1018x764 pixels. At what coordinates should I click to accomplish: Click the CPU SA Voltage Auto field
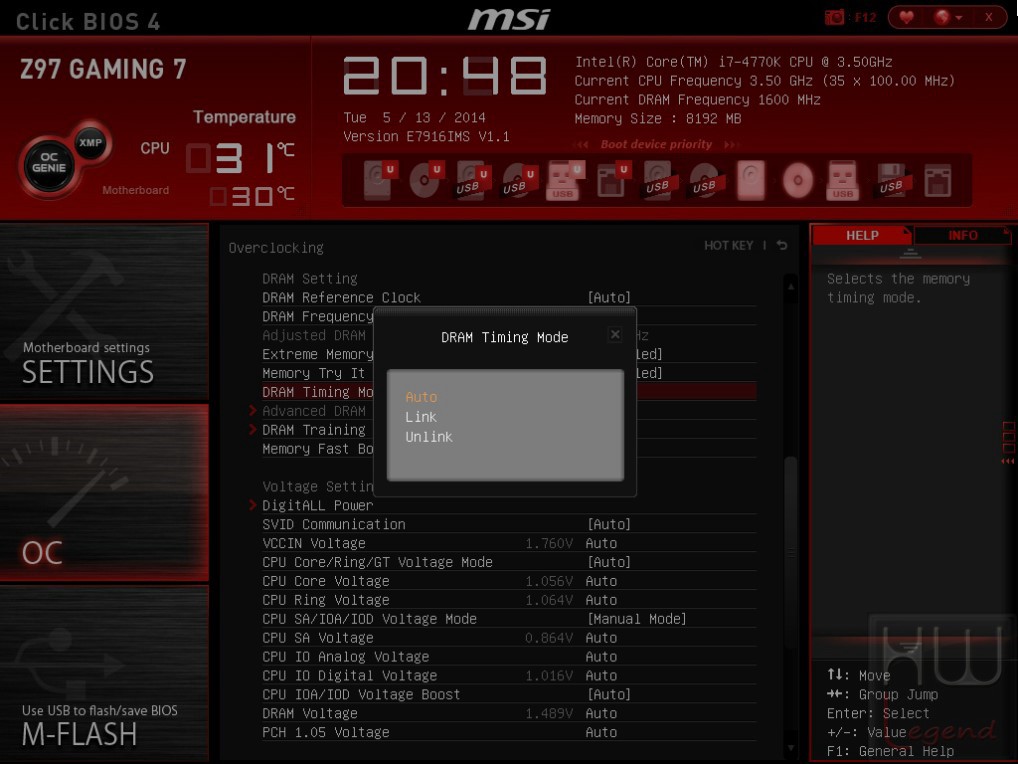(x=601, y=637)
